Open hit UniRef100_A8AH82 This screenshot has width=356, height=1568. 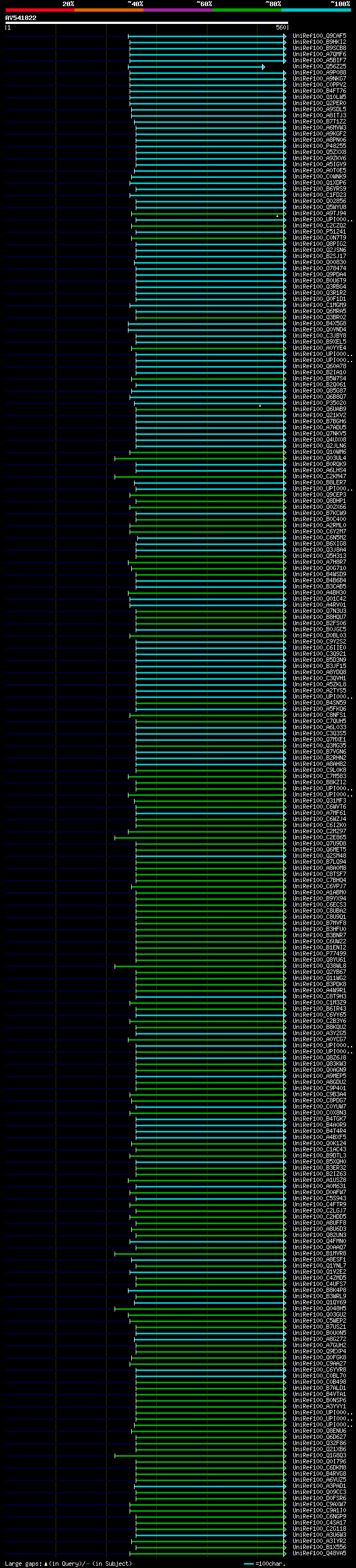[x=319, y=763]
